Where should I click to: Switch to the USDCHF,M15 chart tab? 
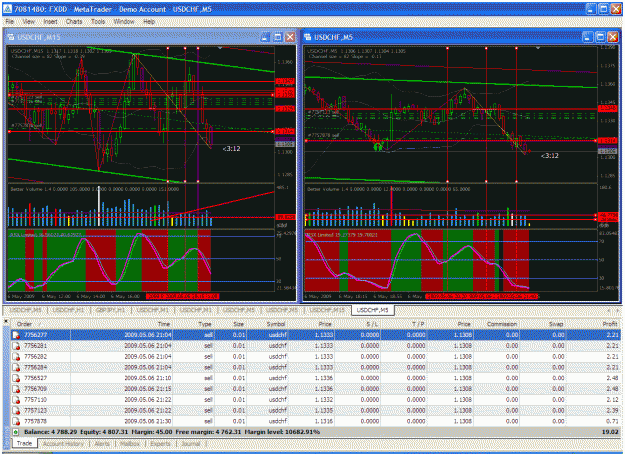327,310
